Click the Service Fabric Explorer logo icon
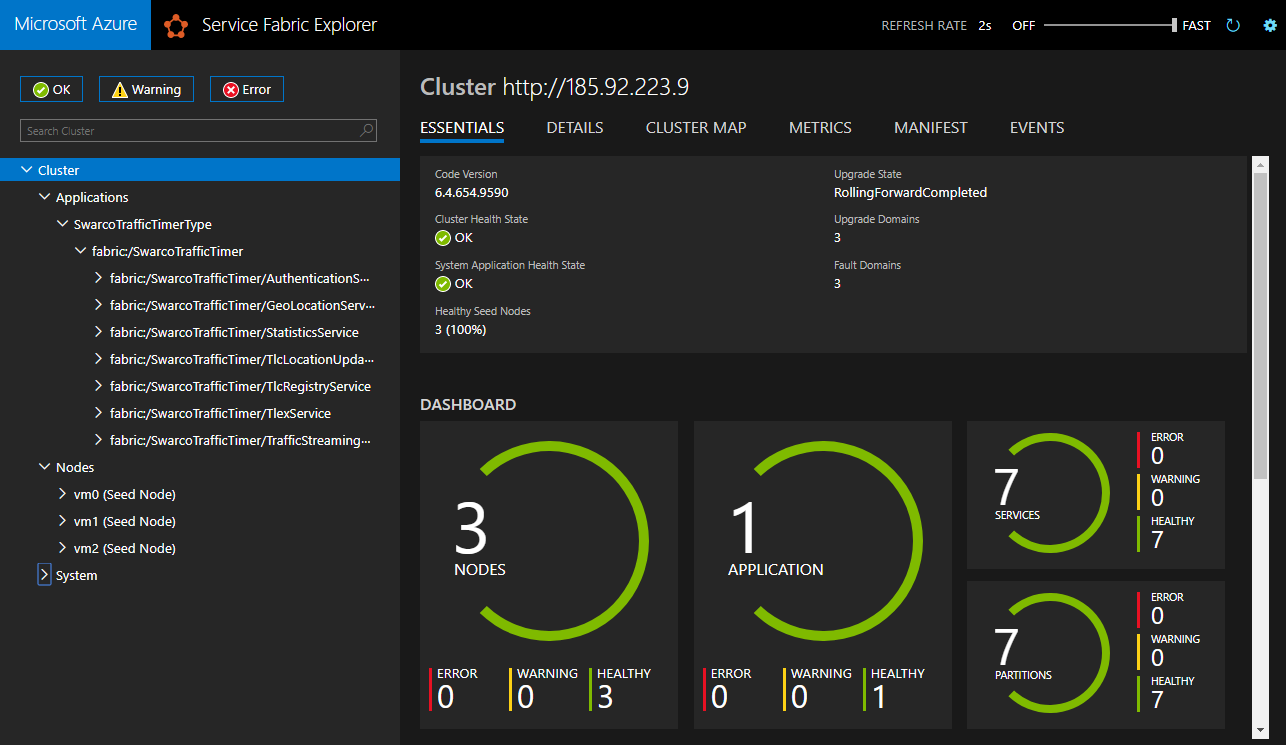1286x745 pixels. click(176, 26)
